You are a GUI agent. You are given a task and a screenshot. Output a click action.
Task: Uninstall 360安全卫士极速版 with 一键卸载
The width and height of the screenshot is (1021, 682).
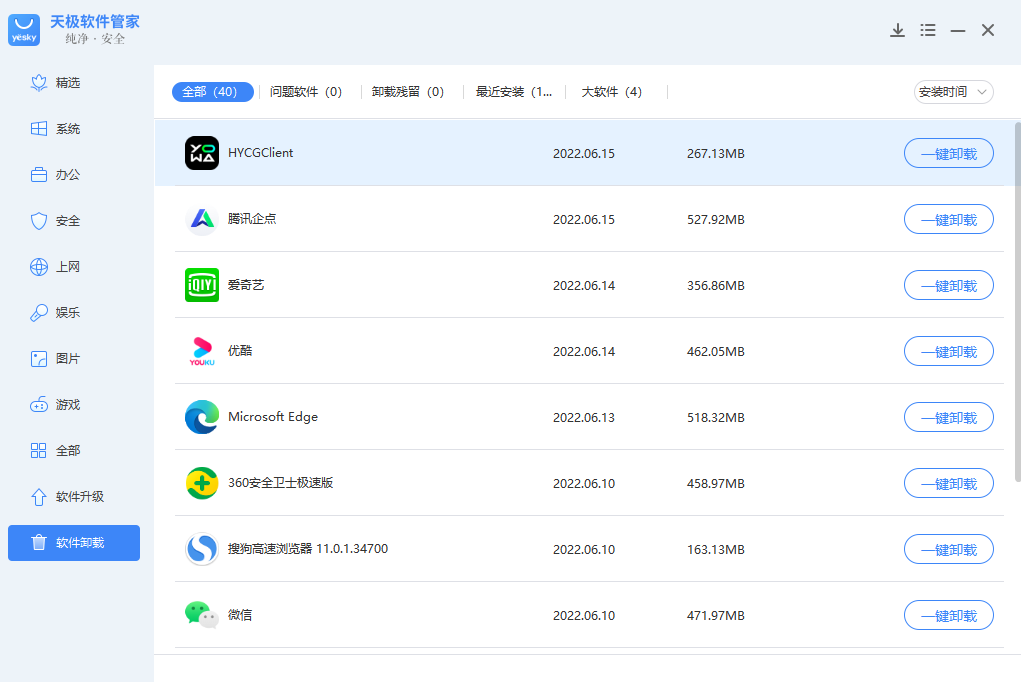tap(949, 483)
